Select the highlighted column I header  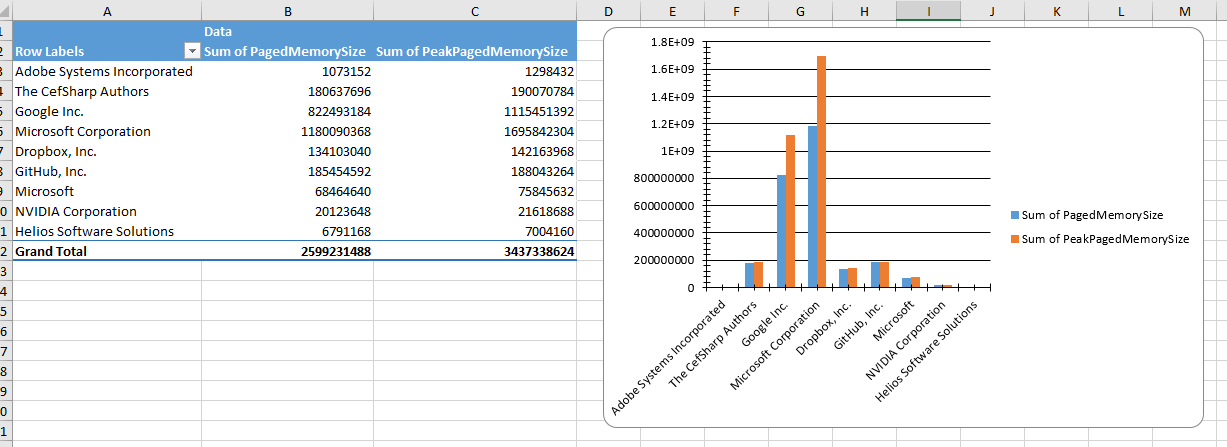pyautogui.click(x=928, y=10)
